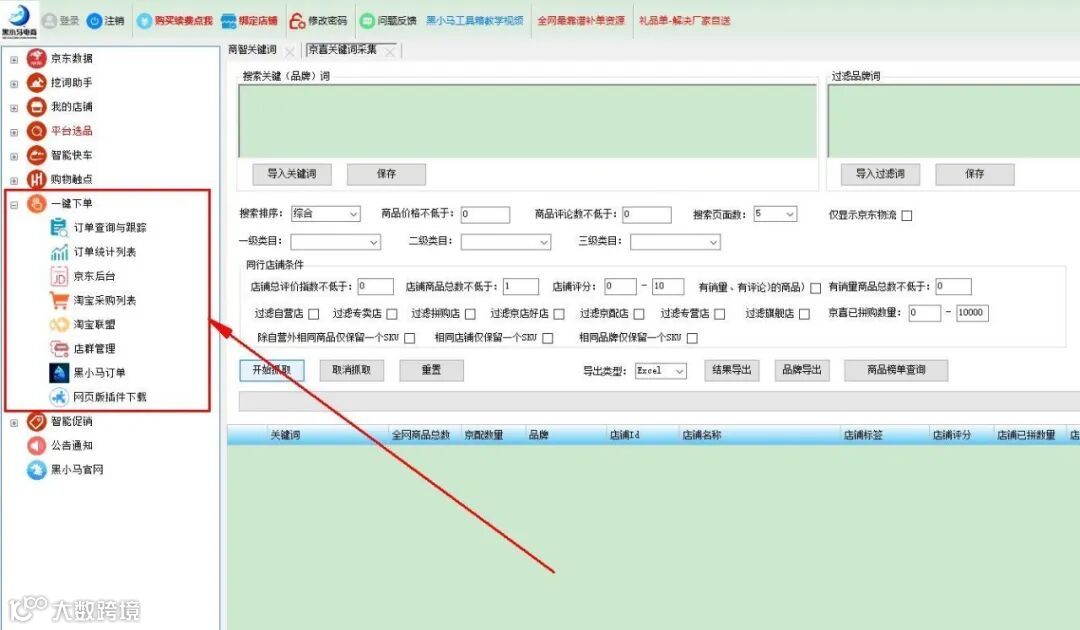The image size is (1080, 630).
Task: Select the 我的店铺 shop icon
Action: (x=37, y=107)
